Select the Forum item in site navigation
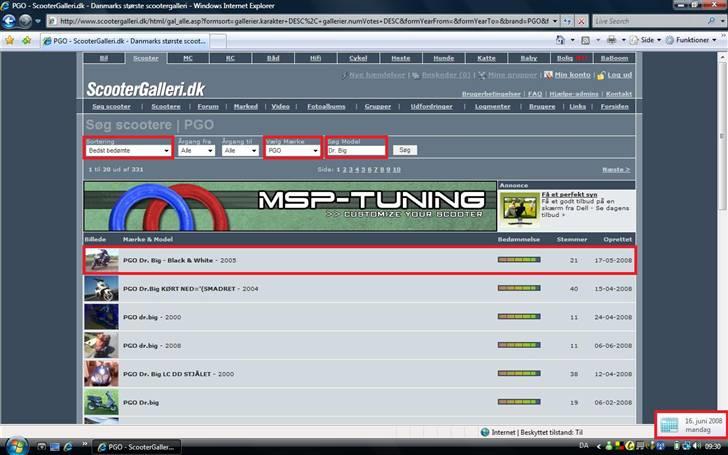This screenshot has width=728, height=455. pyautogui.click(x=207, y=106)
